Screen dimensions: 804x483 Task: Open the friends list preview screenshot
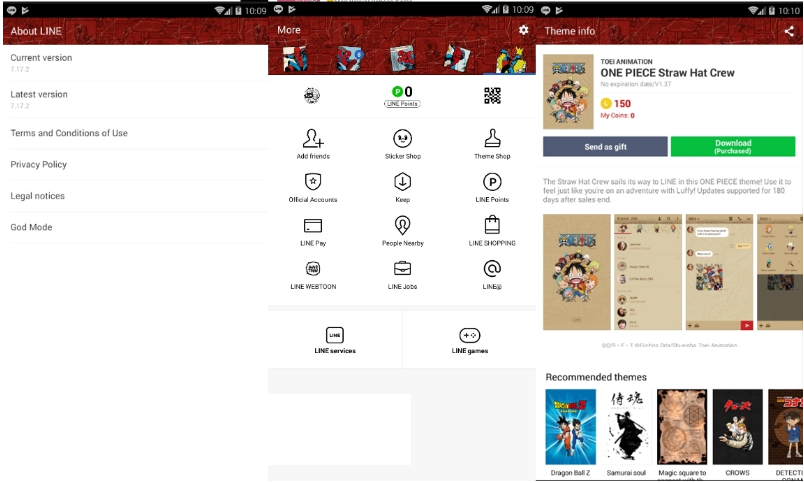click(x=648, y=272)
